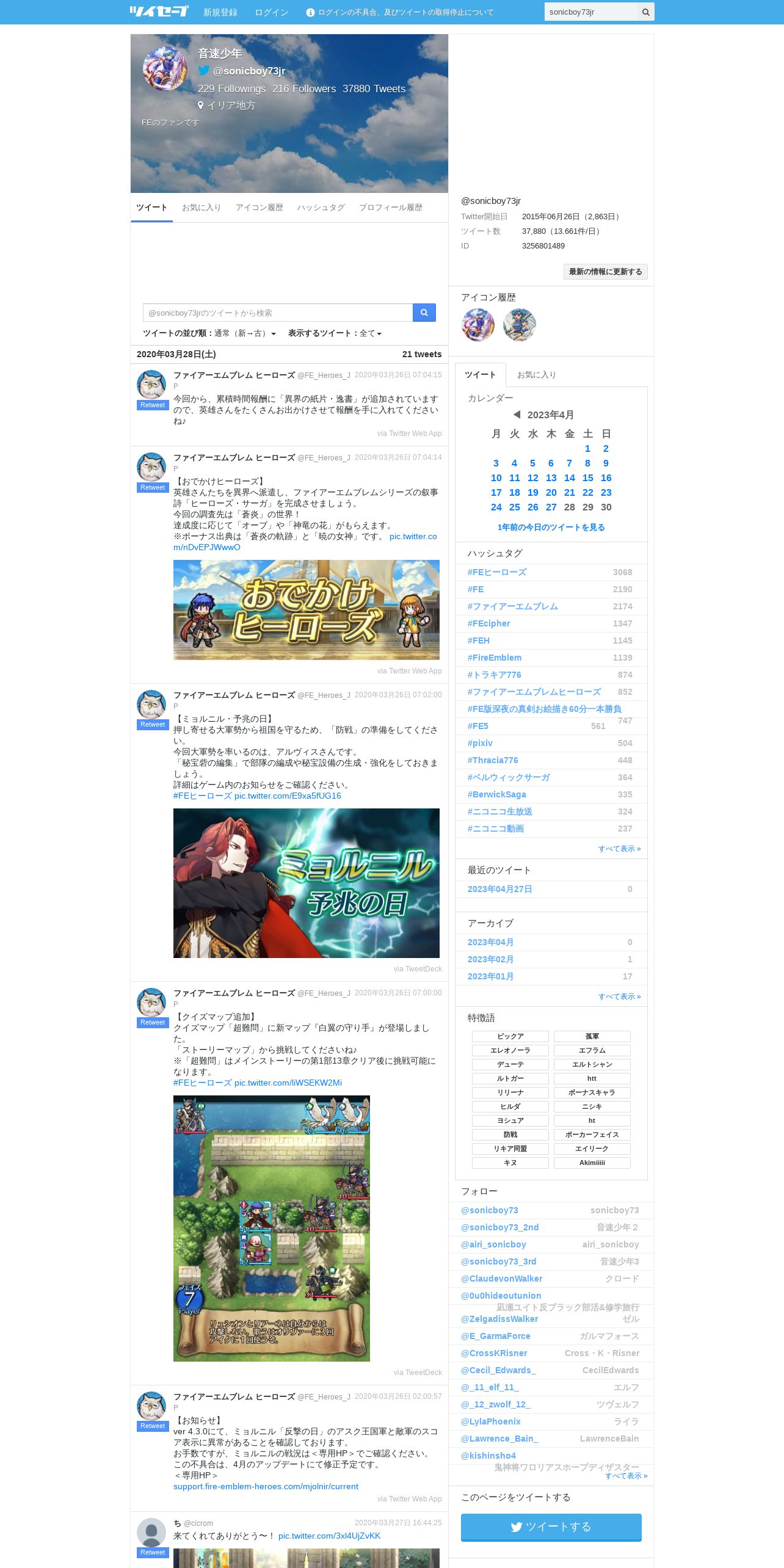Show all hashtags link

coord(619,849)
